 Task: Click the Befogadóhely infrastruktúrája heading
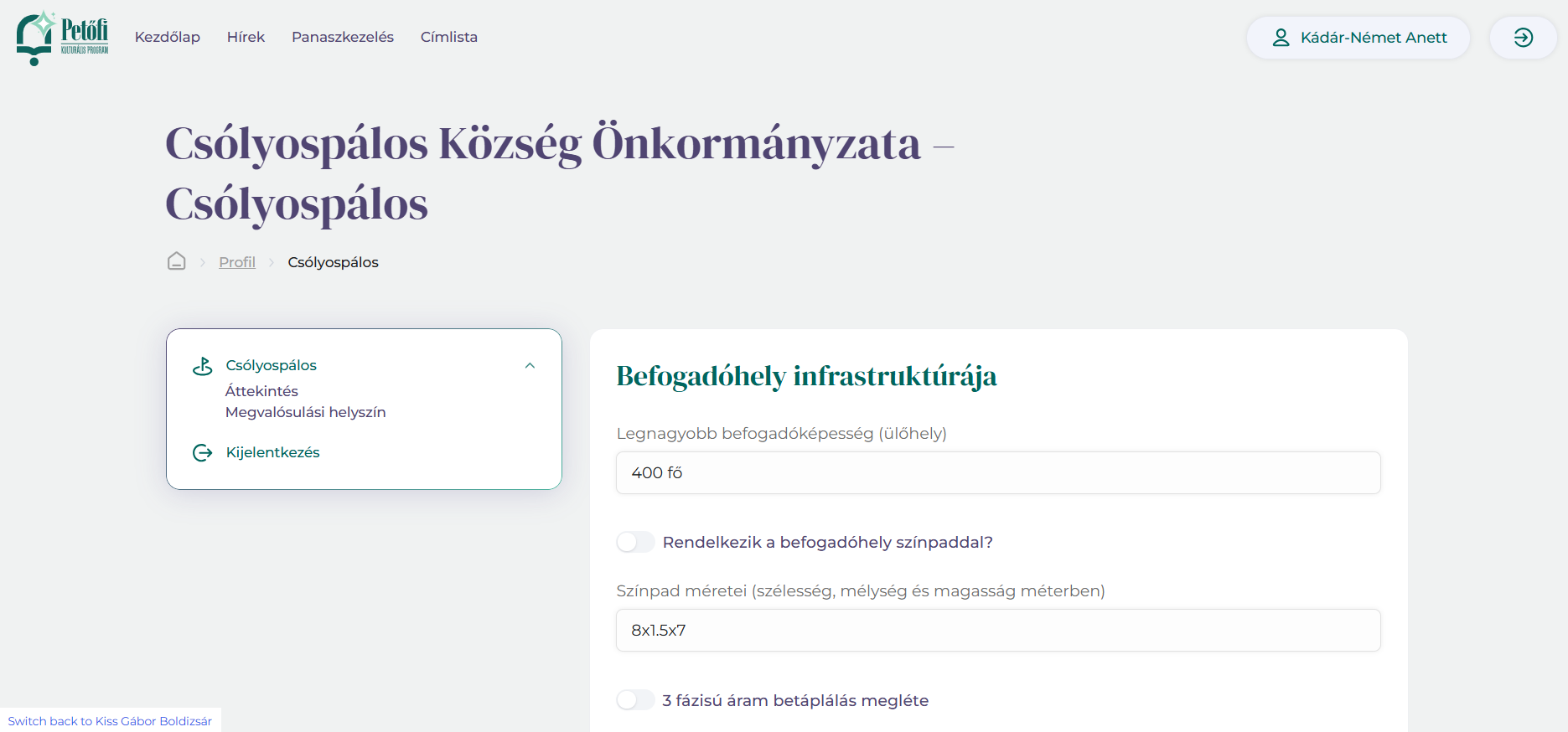806,376
